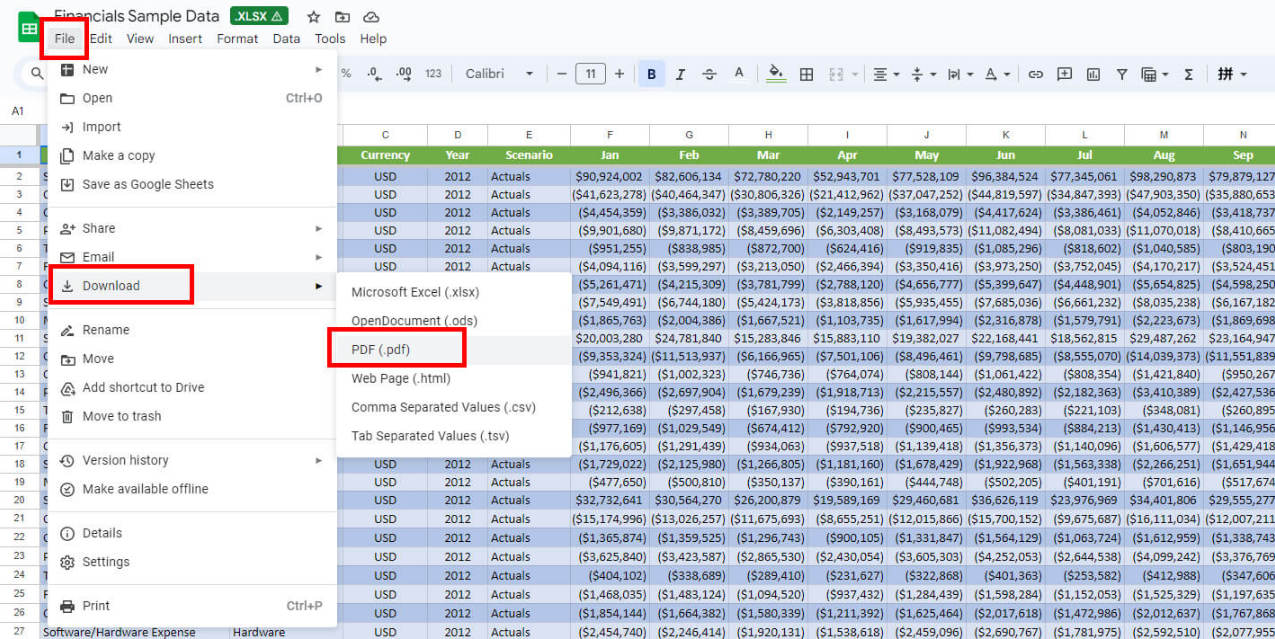Click the search menus magnifier icon
The height and width of the screenshot is (639, 1275).
(37, 74)
